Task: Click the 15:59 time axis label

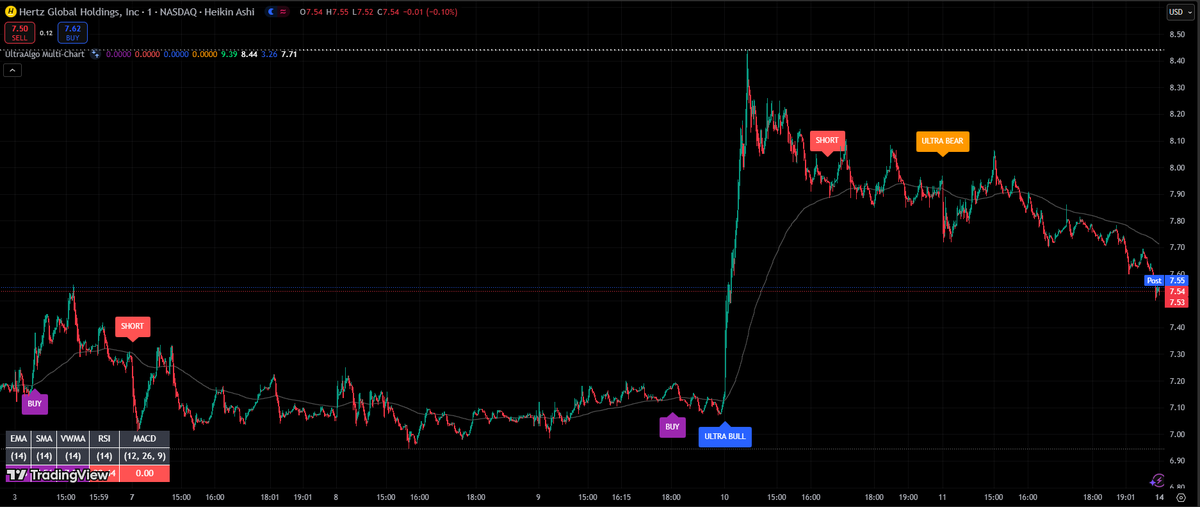Action: [x=98, y=496]
